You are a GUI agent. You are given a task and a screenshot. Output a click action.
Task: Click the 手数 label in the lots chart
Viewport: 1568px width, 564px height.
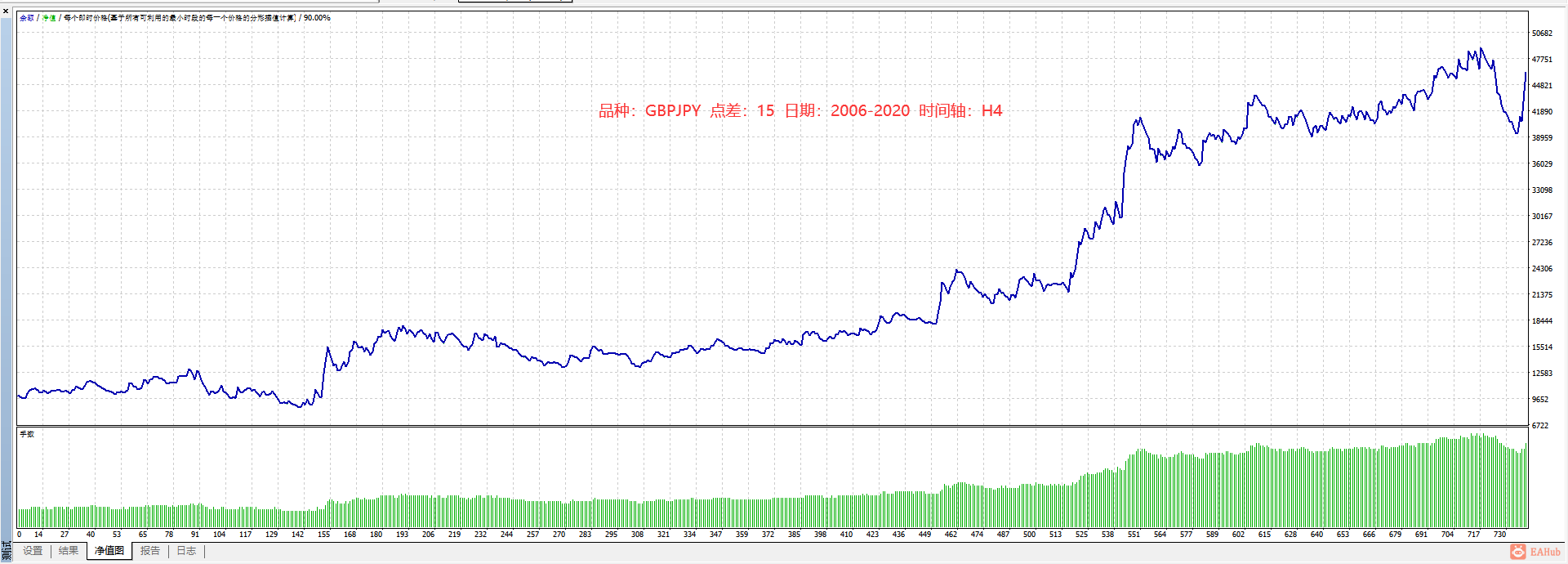[x=27, y=434]
